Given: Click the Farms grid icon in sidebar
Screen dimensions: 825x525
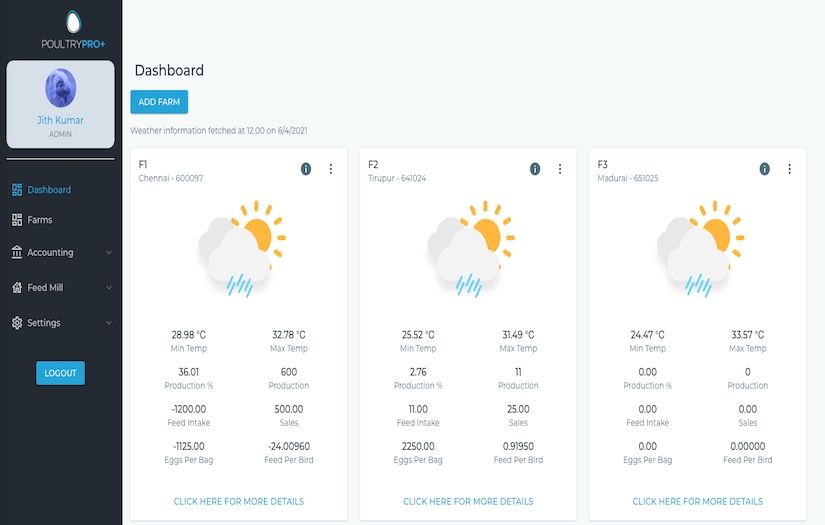Looking at the screenshot, I should click(17, 220).
